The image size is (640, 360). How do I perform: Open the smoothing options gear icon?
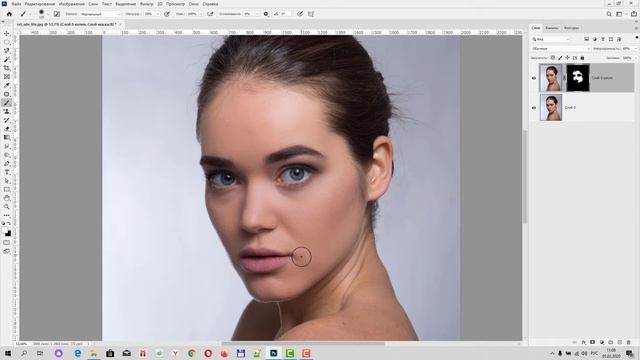point(266,14)
